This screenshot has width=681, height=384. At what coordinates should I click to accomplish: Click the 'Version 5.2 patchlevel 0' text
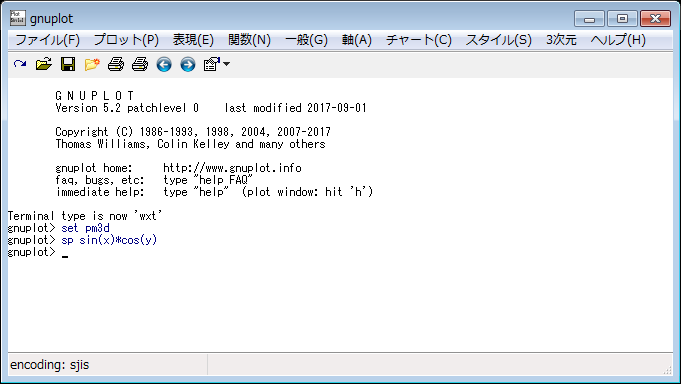click(x=127, y=108)
